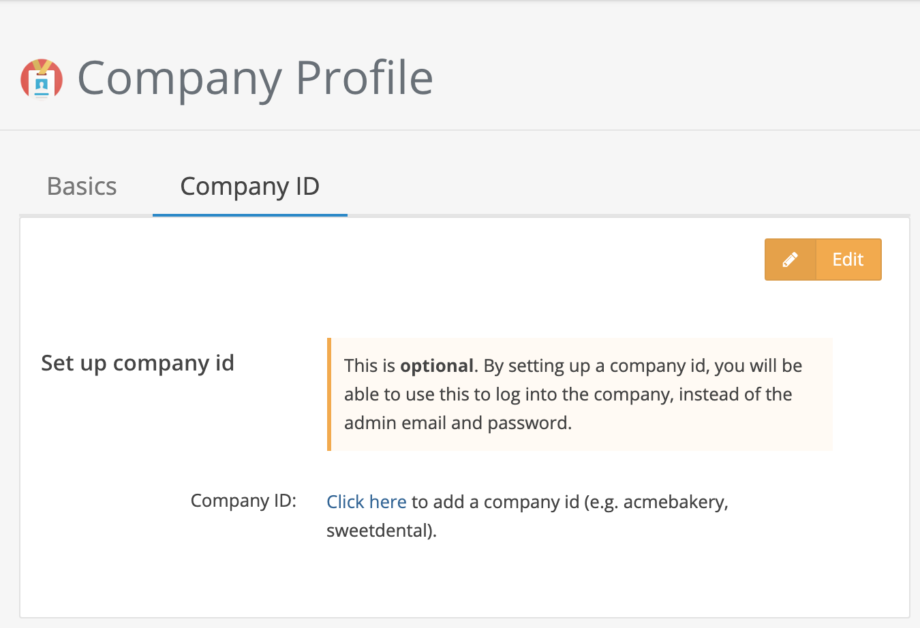This screenshot has width=920, height=628.
Task: Click here to add a company id
Action: (366, 501)
